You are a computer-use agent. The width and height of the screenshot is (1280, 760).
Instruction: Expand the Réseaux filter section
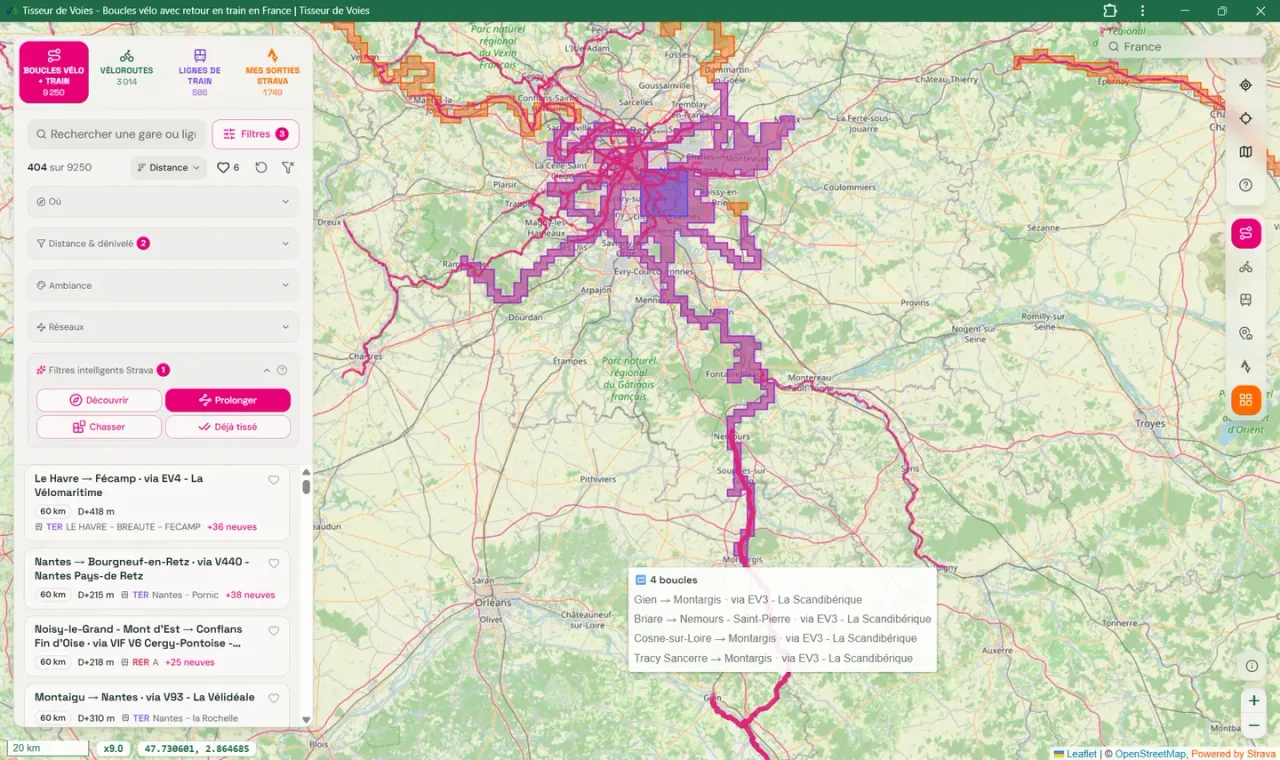[163, 327]
